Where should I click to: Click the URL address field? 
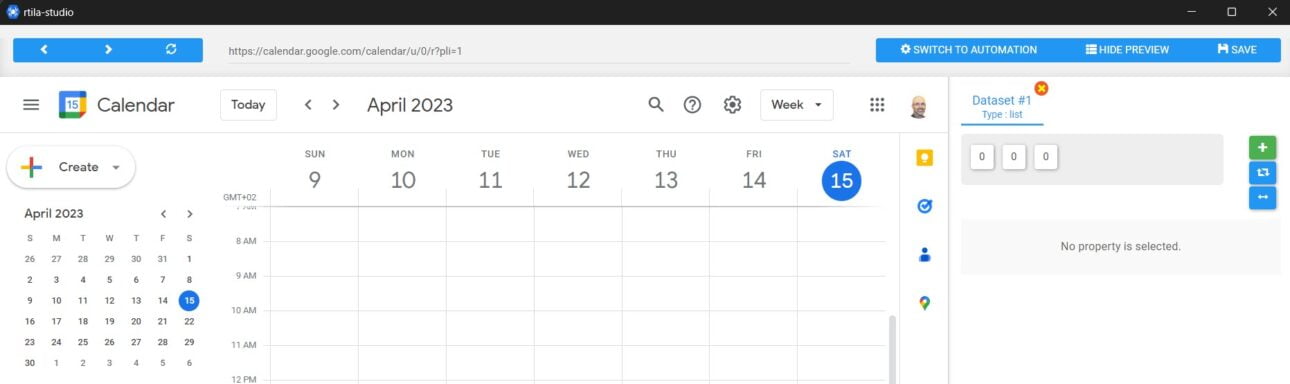coord(539,50)
